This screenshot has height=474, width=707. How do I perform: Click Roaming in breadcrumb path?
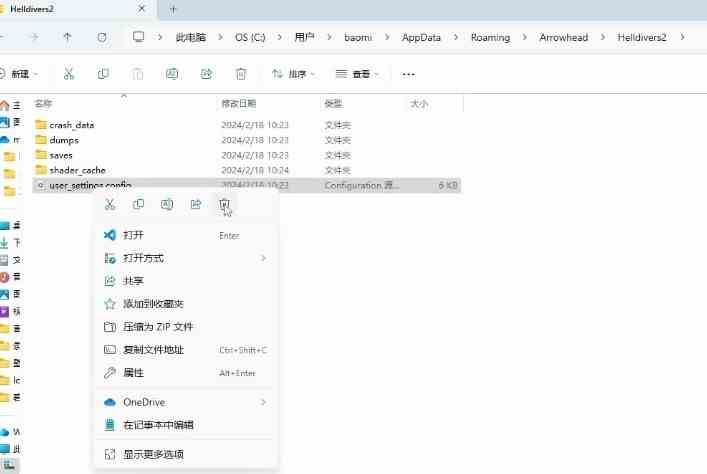point(491,37)
